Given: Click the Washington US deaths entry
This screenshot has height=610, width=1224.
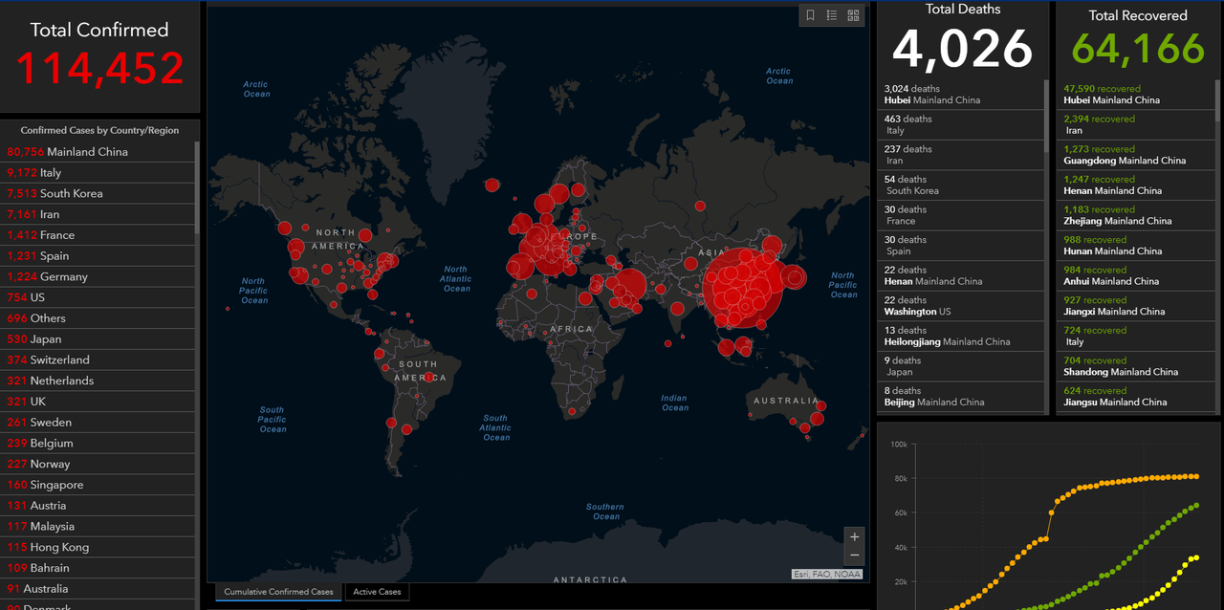Looking at the screenshot, I should point(961,306).
